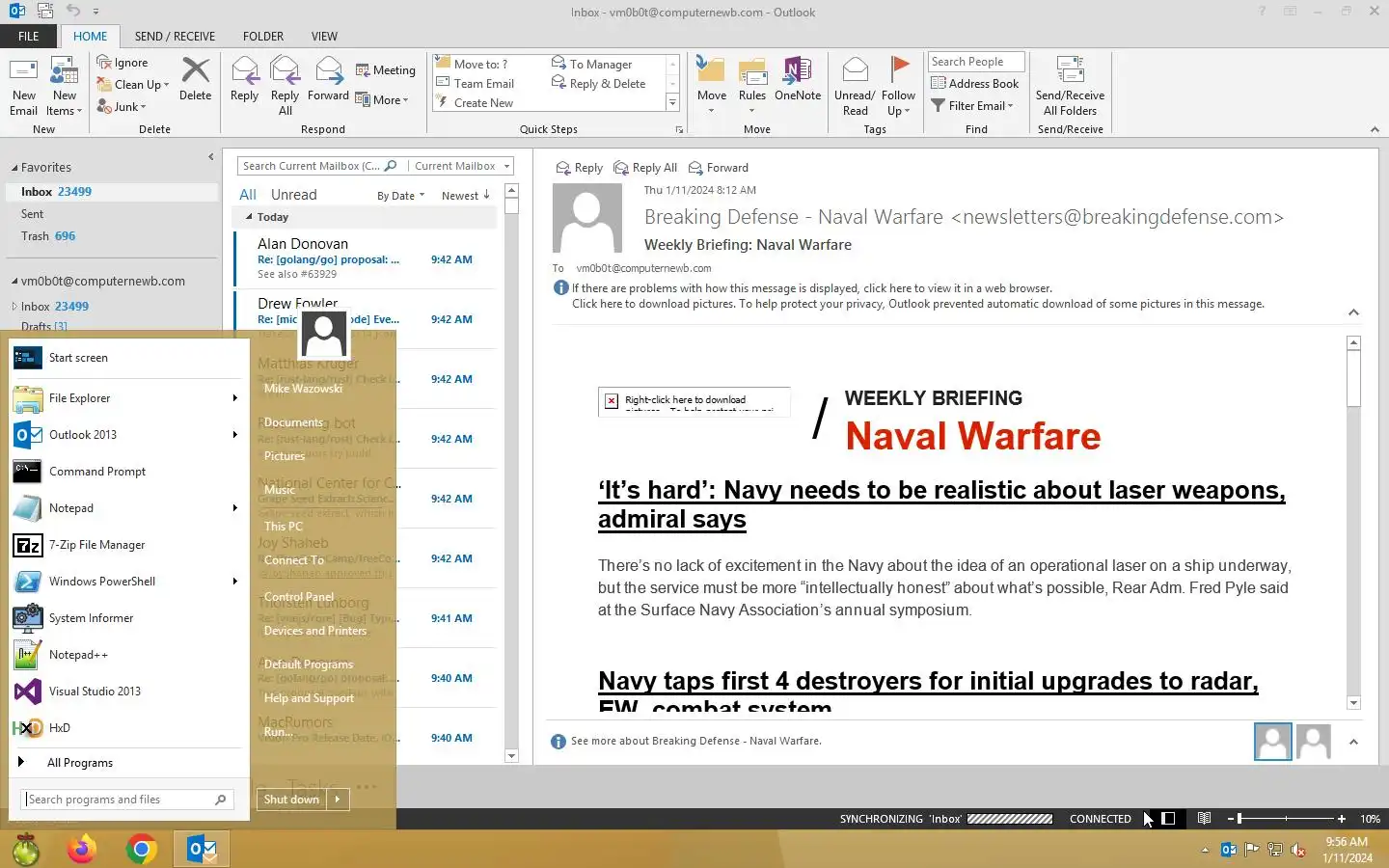Viewport: 1389px width, 868px height.
Task: Open New Items in the ribbon
Action: pos(64,87)
